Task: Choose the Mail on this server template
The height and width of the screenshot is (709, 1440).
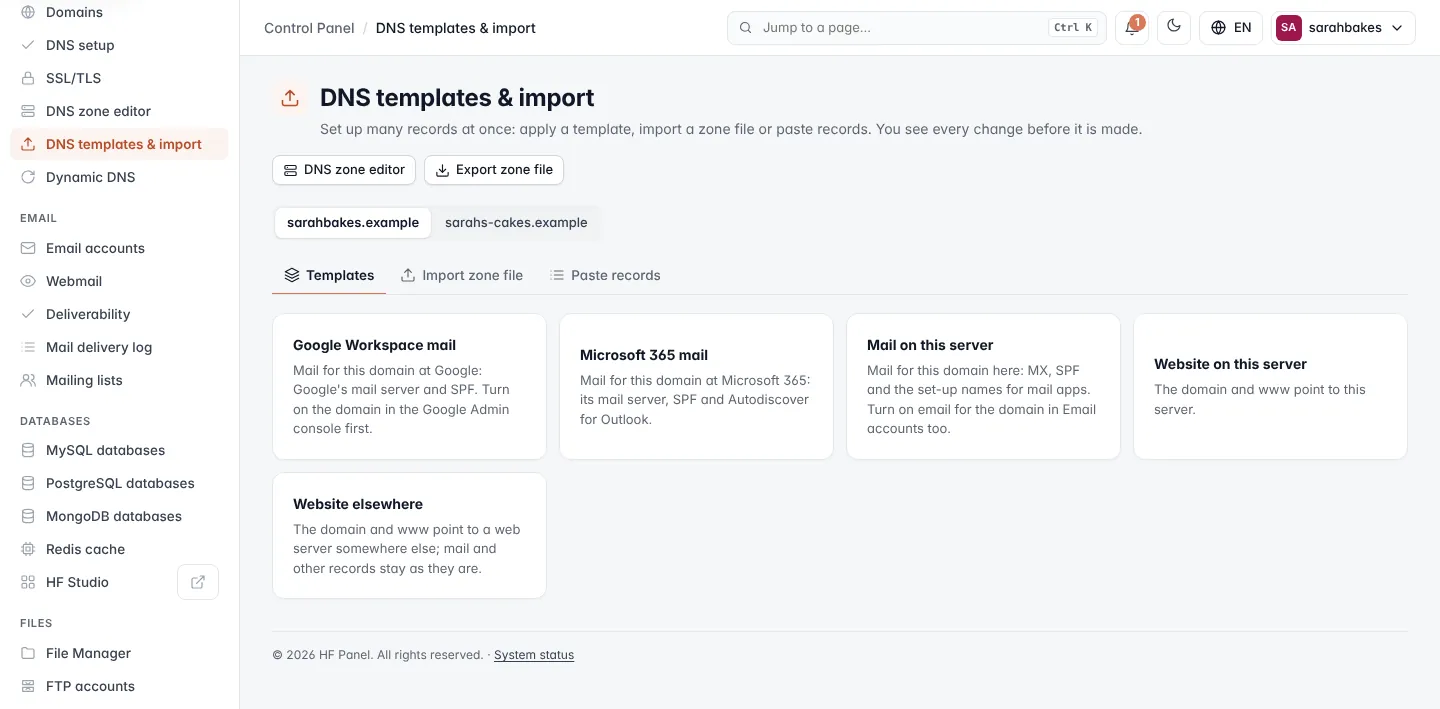Action: coord(983,387)
